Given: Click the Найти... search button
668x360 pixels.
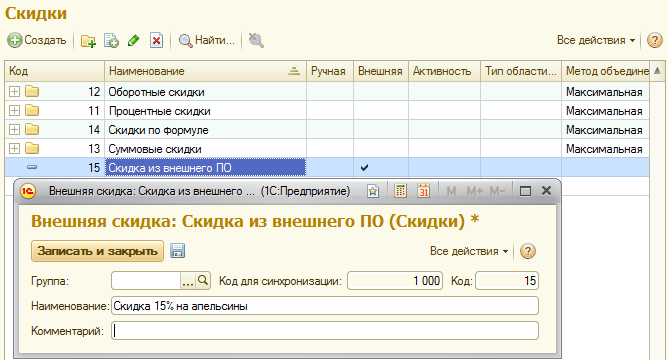Looking at the screenshot, I should tap(207, 40).
